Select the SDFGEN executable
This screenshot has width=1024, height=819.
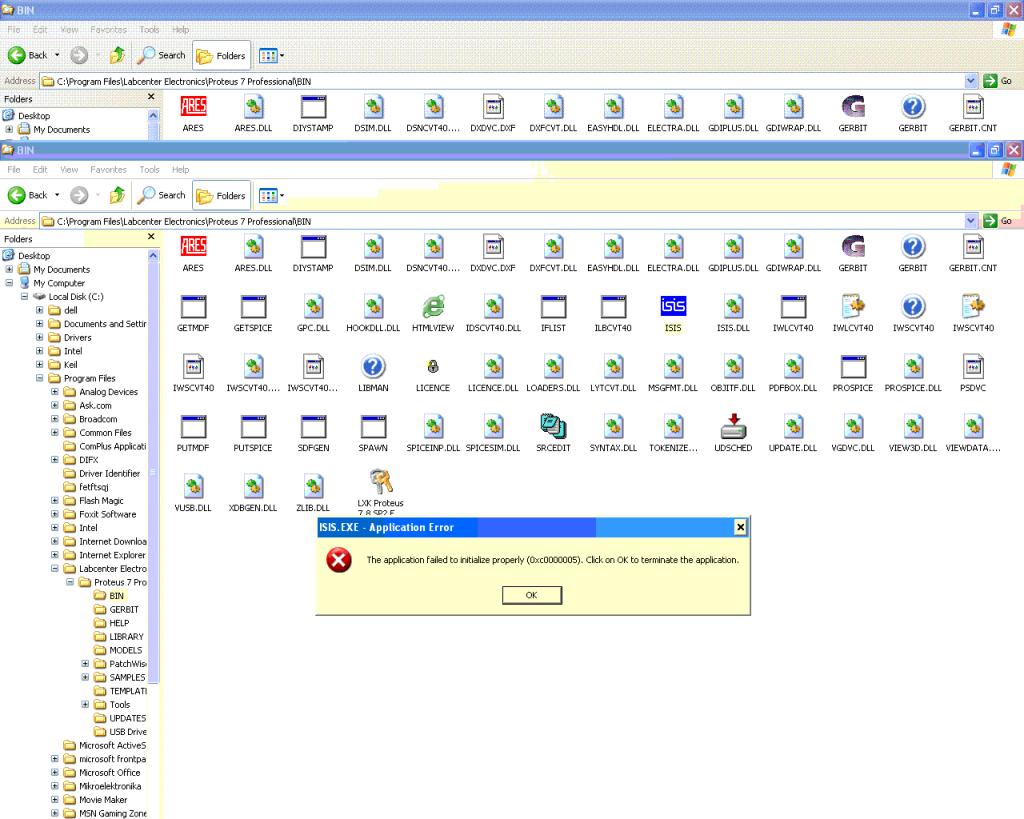pyautogui.click(x=313, y=426)
